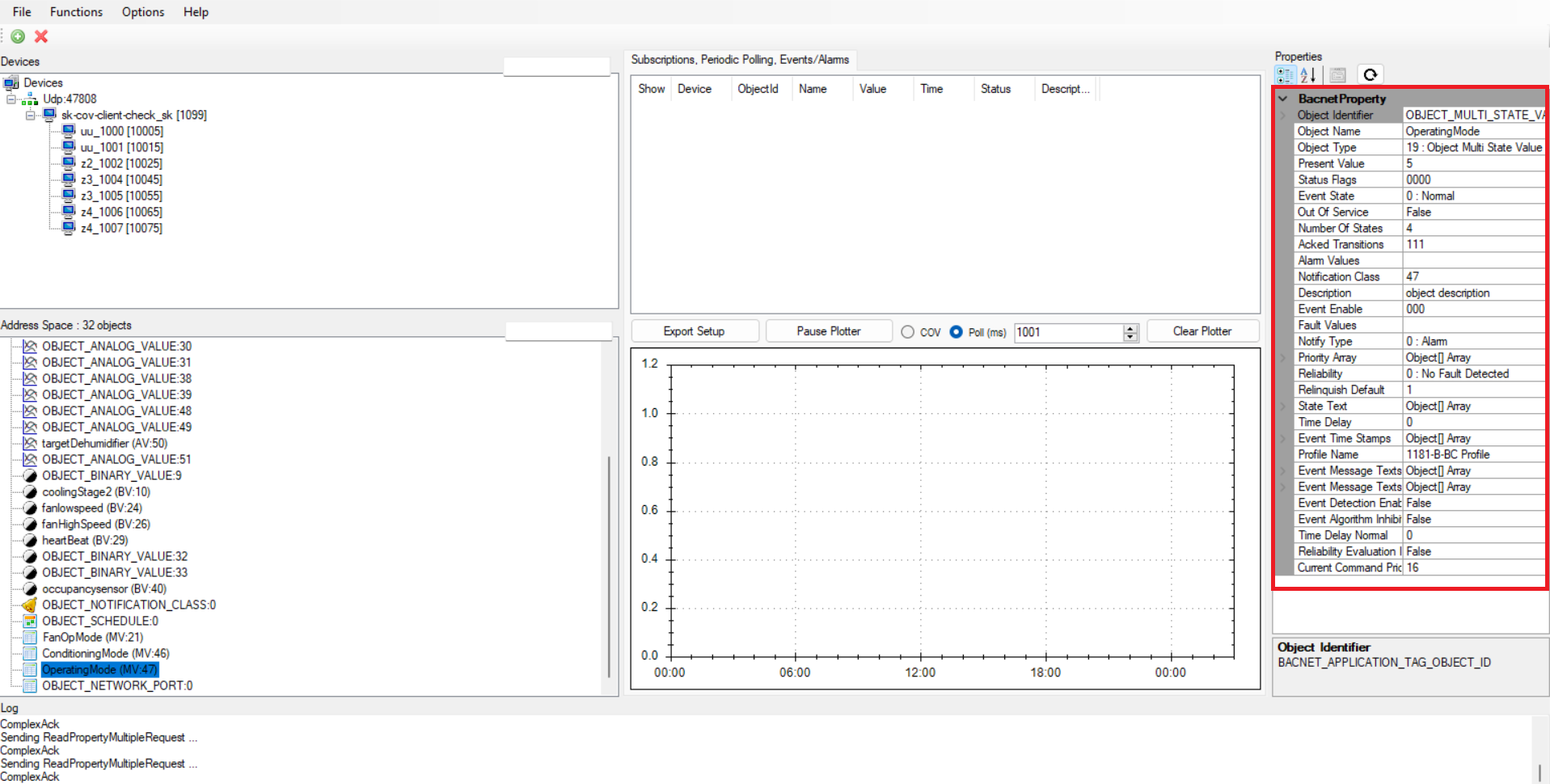Click the binary icon beside coolingStage2 (BV:10)
Viewport: 1550px width, 784px height.
[x=30, y=491]
